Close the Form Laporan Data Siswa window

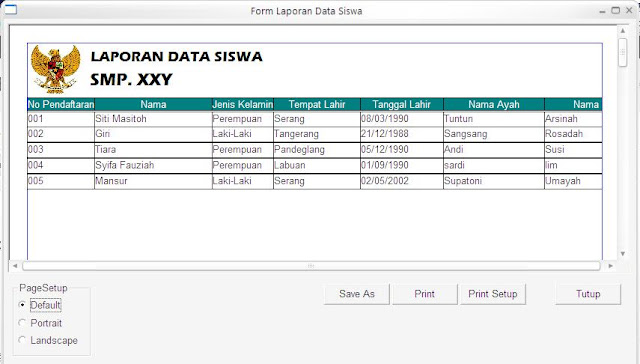(629, 11)
